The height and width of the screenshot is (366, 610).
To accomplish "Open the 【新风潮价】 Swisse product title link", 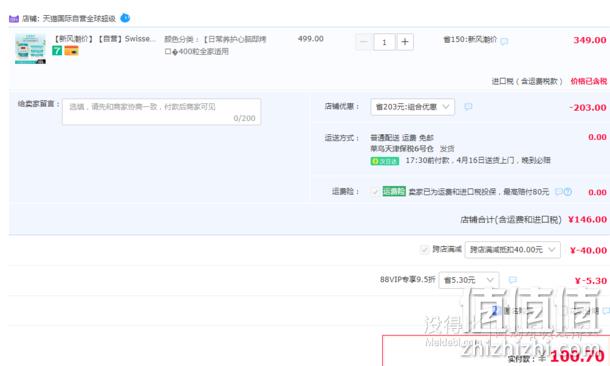I will click(x=104, y=39).
